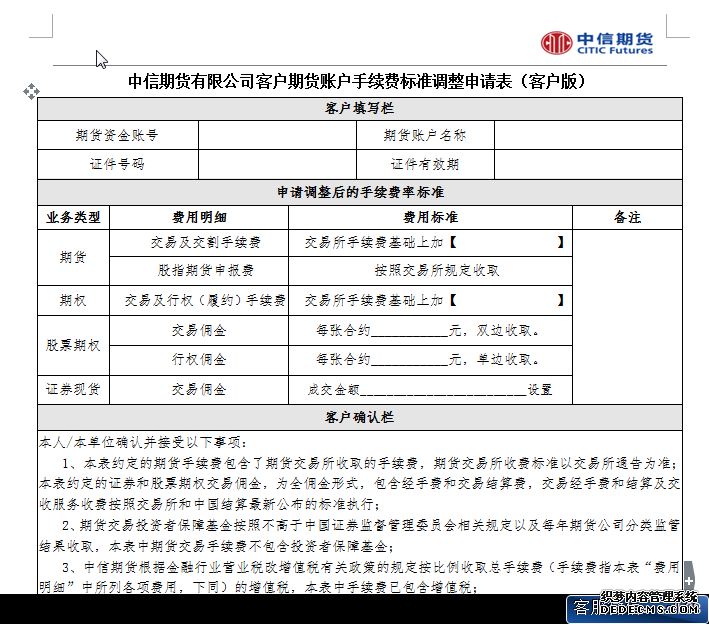The image size is (709, 624).
Task: Click the paragraph starting 1、本表约定的期货手续费
Action: (x=360, y=483)
